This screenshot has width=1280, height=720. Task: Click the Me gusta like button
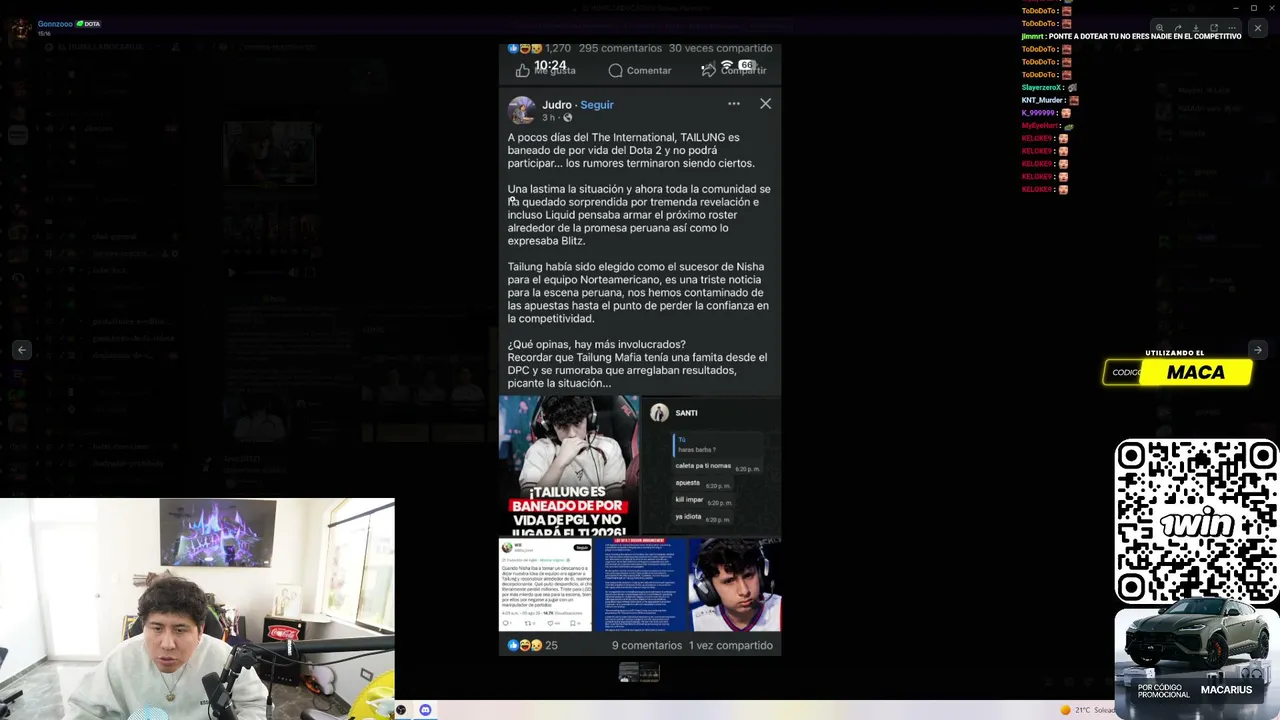(x=546, y=70)
